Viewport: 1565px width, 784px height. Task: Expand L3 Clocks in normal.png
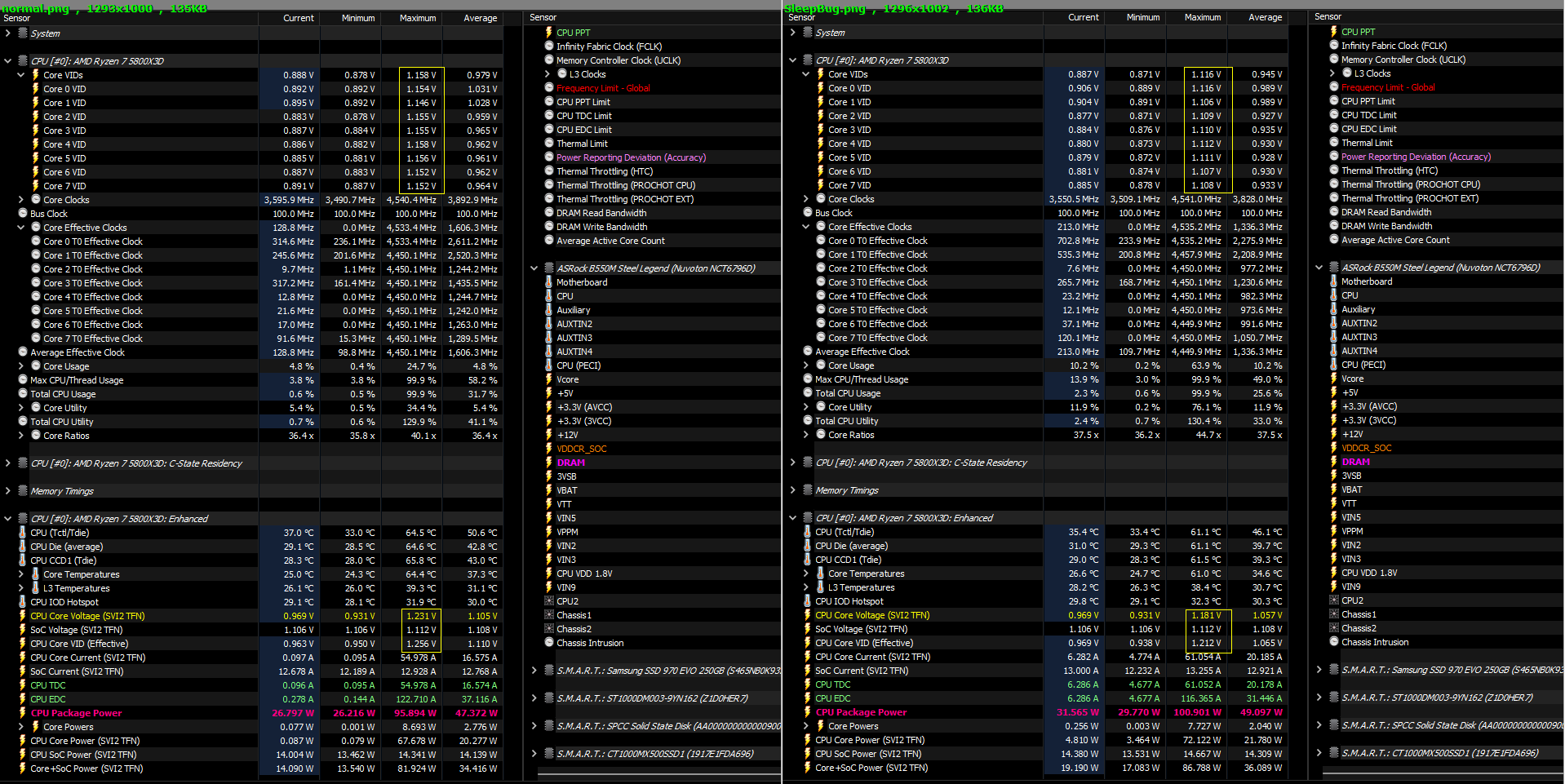548,74
